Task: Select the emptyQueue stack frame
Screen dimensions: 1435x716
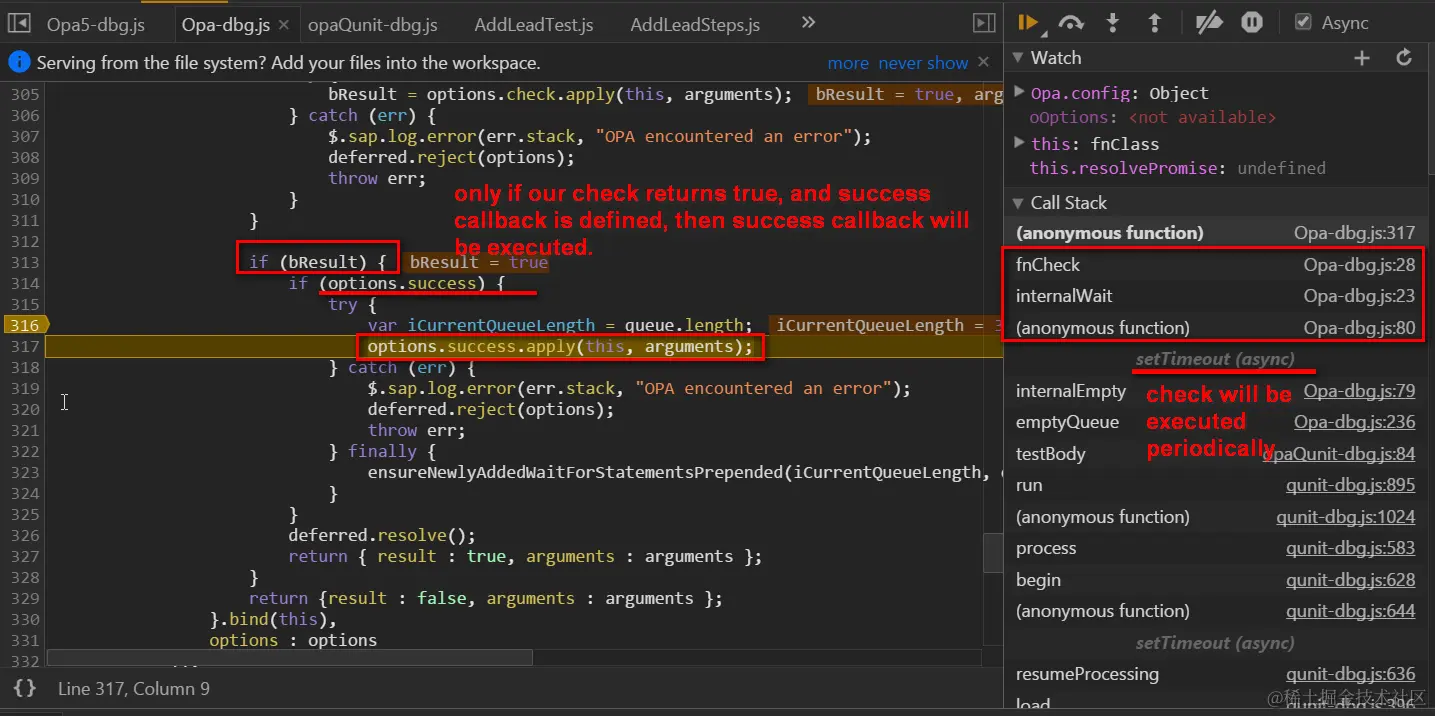Action: point(1215,422)
